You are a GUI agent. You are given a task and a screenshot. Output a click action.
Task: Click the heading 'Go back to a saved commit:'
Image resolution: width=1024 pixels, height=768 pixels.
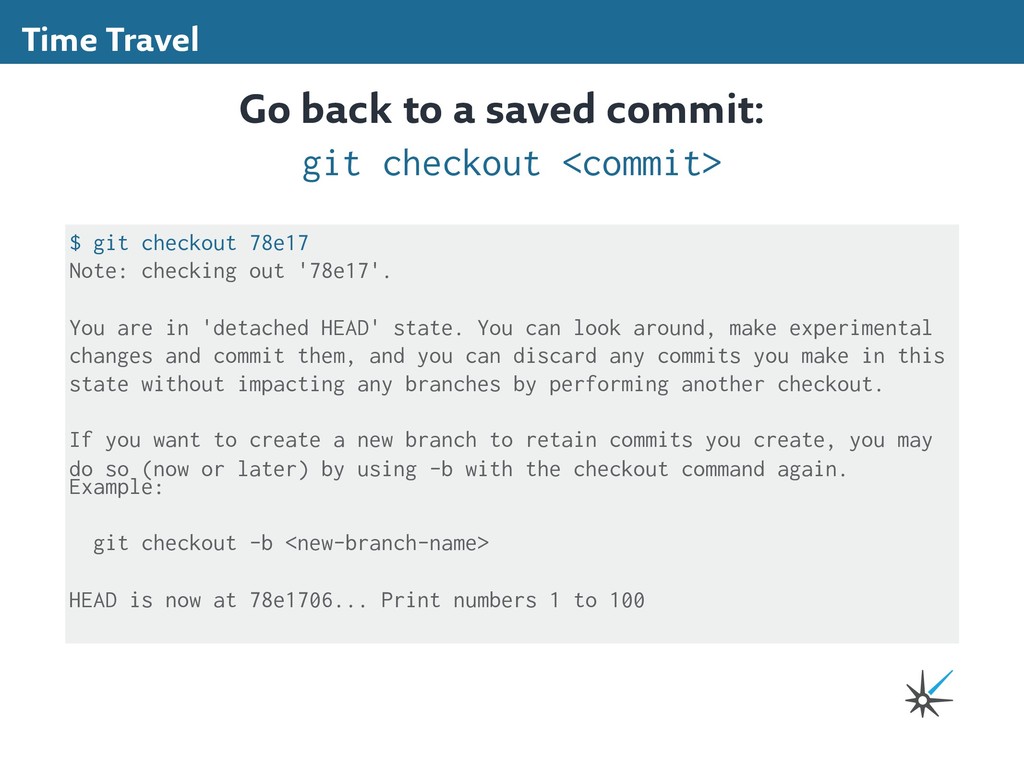(501, 109)
